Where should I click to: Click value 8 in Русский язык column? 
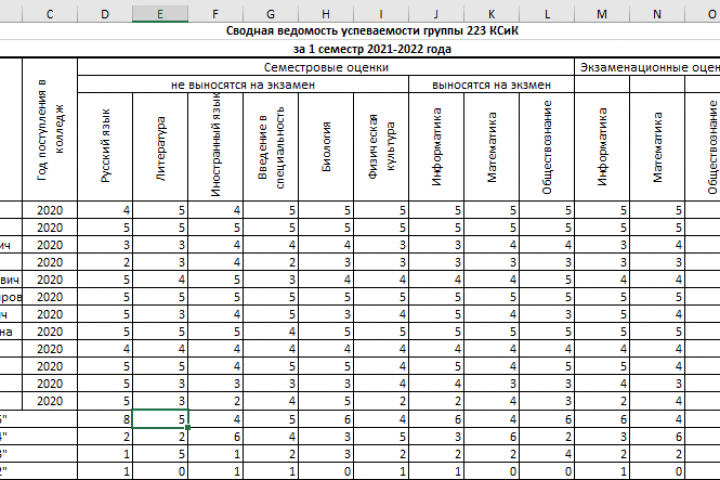[x=105, y=419]
